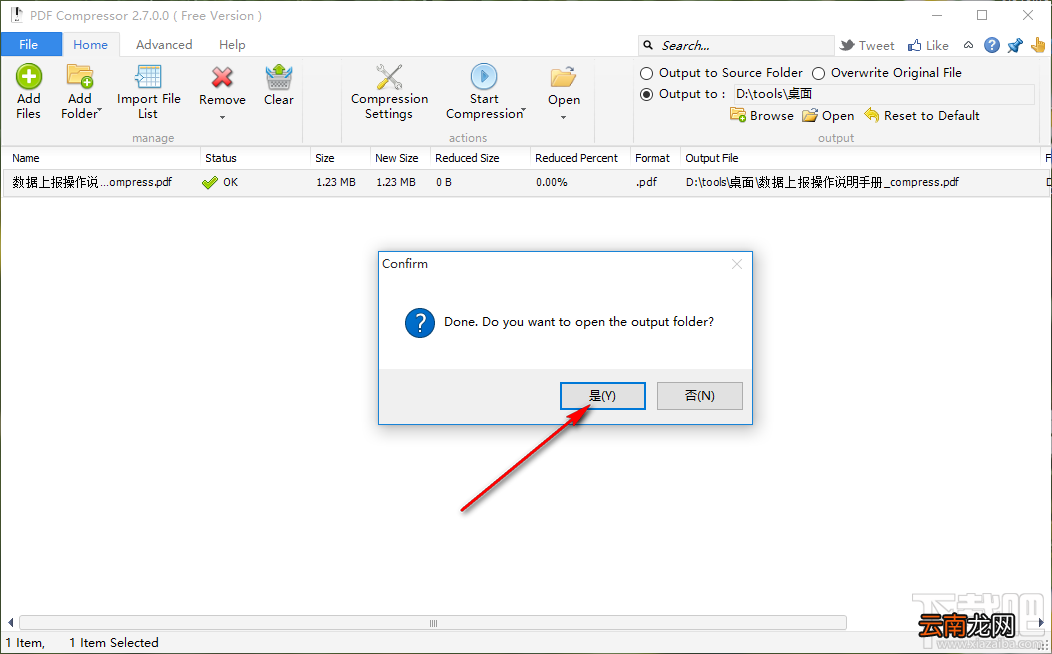Image resolution: width=1052 pixels, height=654 pixels.
Task: Click Reset to Default button
Action: pyautogui.click(x=922, y=115)
